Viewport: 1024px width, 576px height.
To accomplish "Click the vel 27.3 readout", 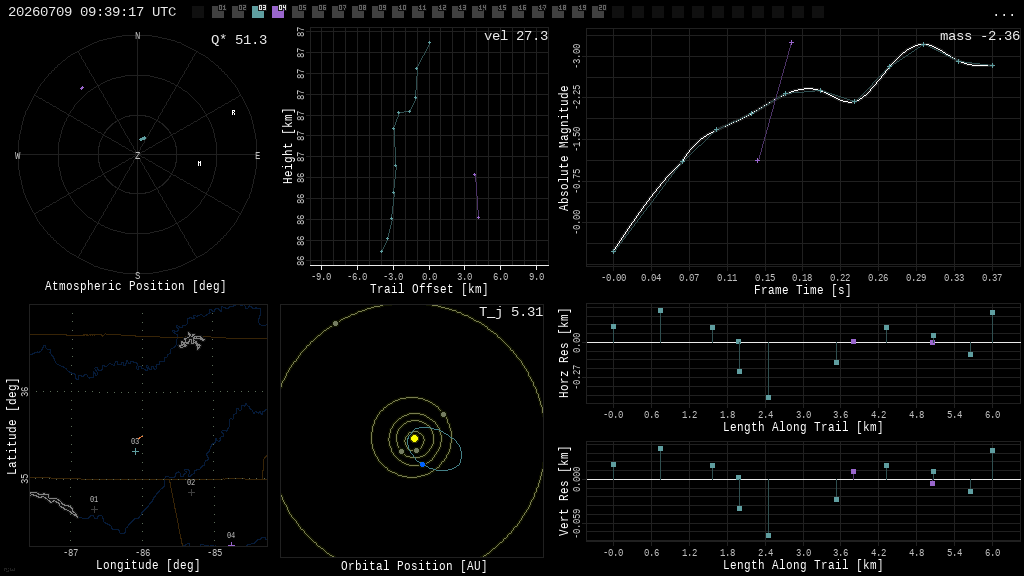I will (516, 36).
